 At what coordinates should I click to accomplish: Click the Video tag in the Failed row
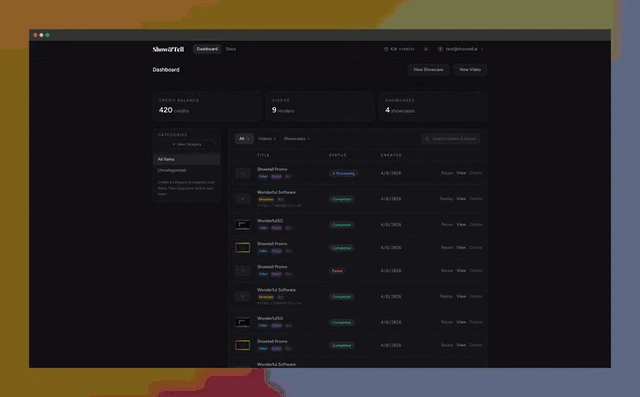click(x=263, y=274)
